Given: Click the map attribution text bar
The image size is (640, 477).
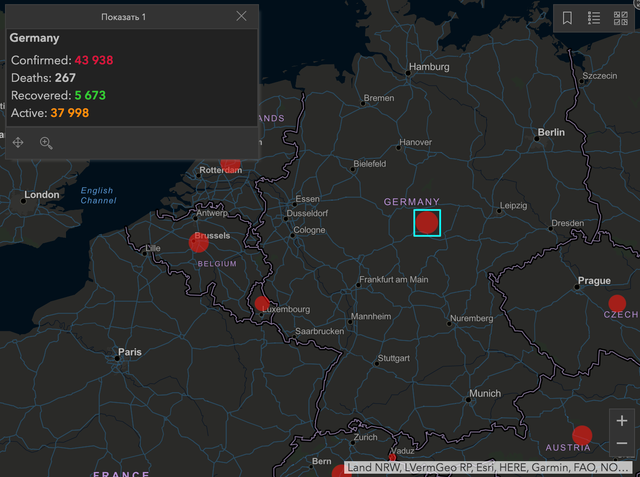Looking at the screenshot, I should [x=490, y=467].
